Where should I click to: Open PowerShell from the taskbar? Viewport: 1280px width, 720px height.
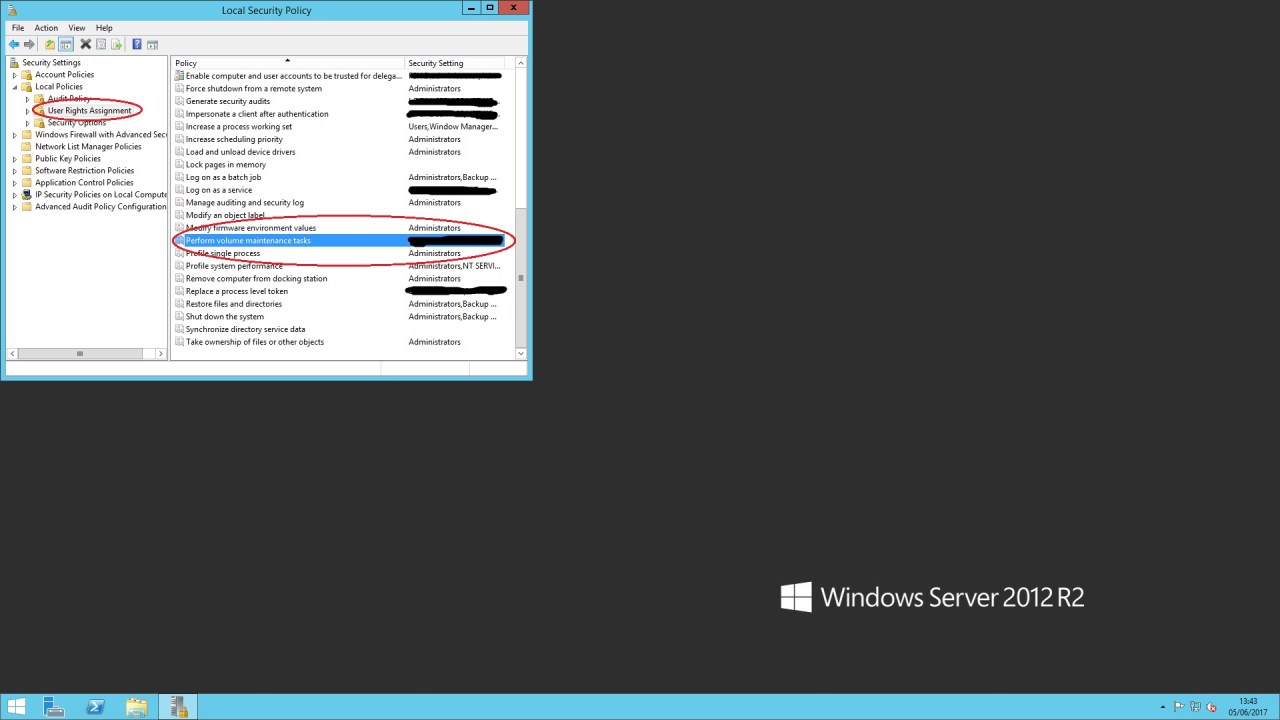[96, 707]
